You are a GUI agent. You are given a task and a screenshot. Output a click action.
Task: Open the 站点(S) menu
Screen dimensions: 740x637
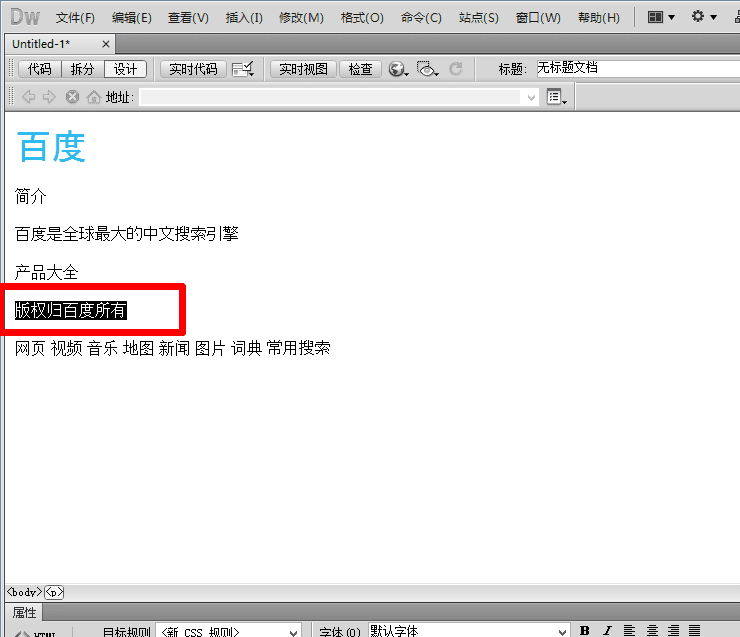tap(478, 17)
